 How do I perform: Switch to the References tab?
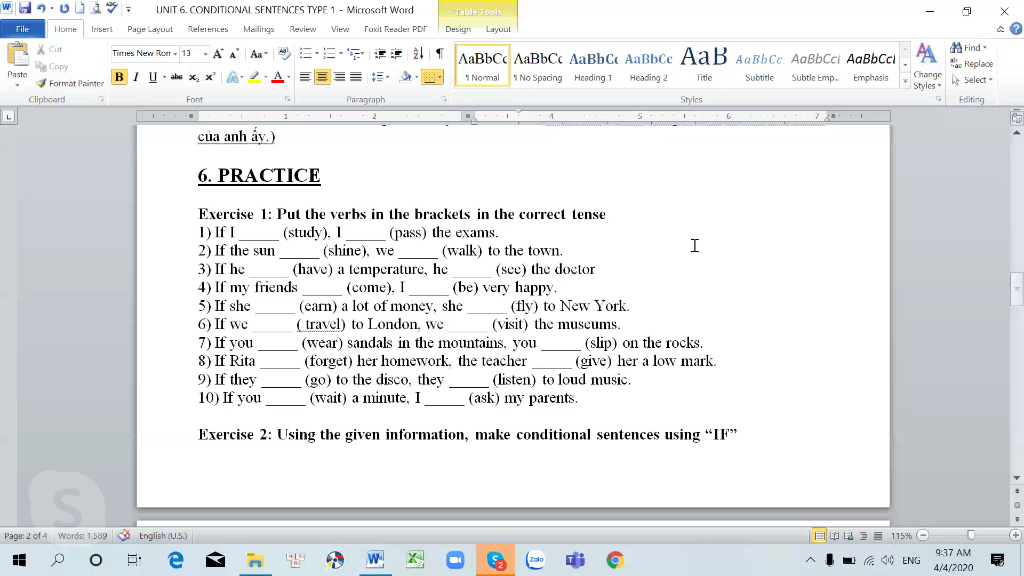point(208,29)
